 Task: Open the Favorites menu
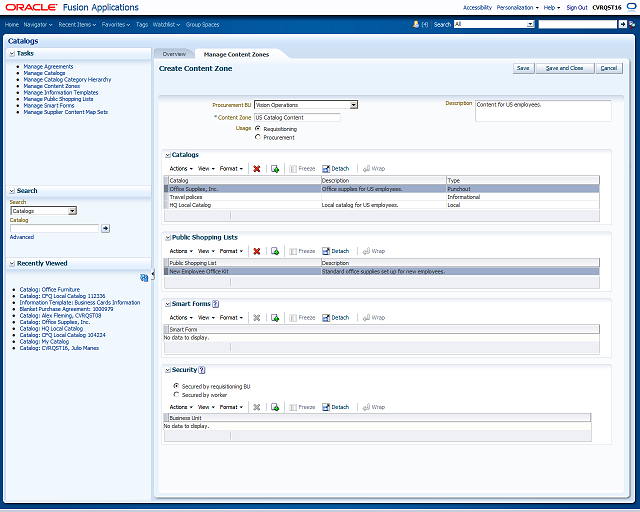(x=116, y=24)
